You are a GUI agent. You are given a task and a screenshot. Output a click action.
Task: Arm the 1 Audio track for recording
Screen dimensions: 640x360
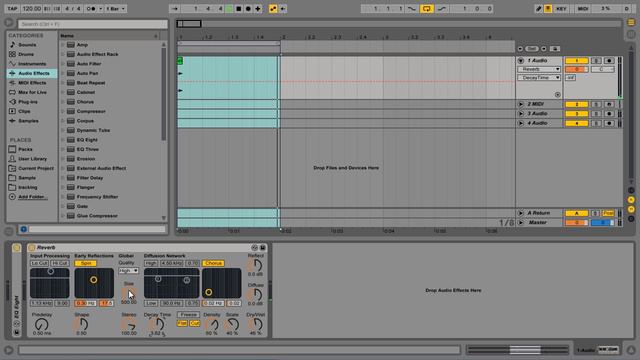609,61
